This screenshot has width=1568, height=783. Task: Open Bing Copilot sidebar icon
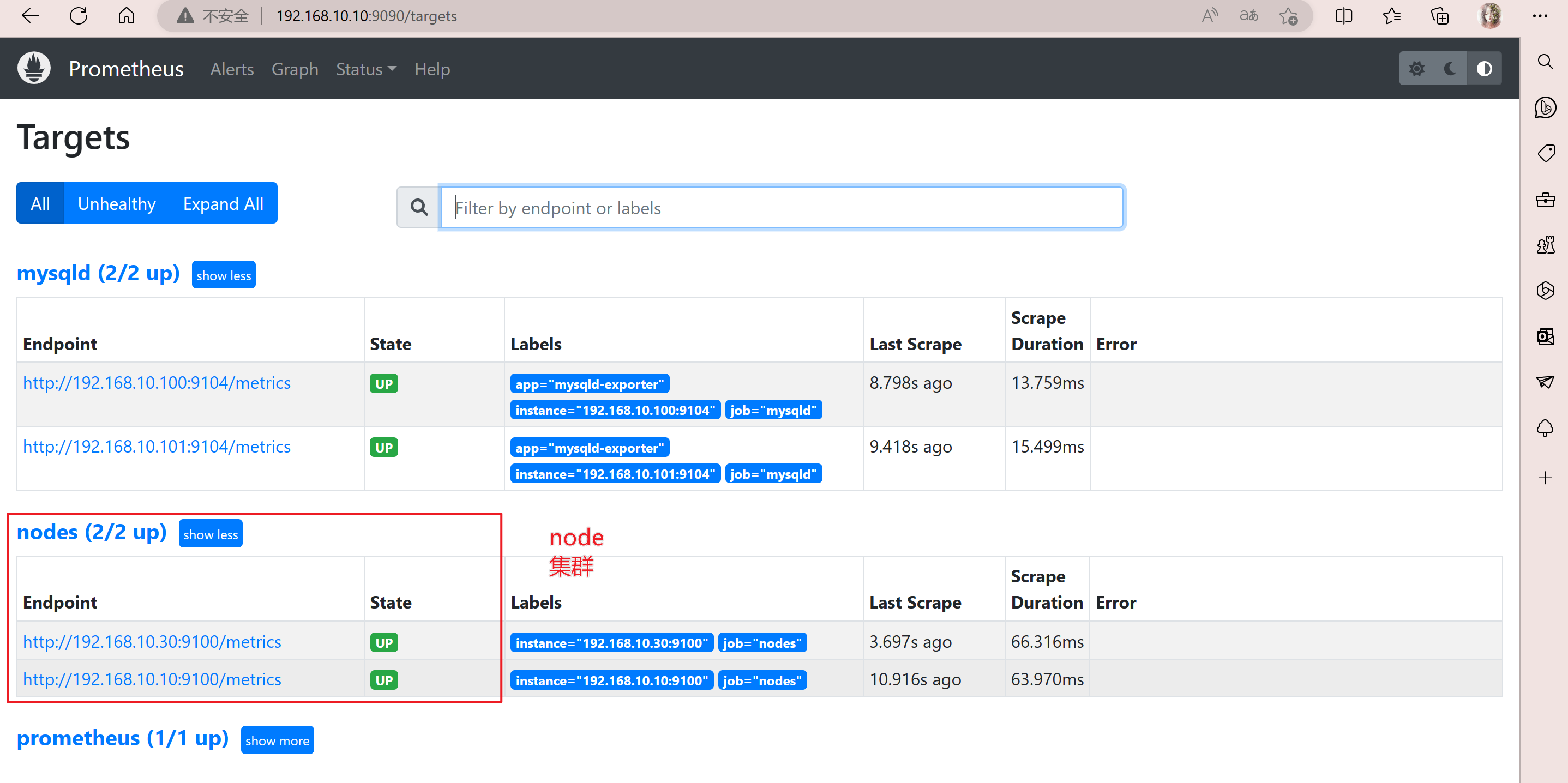(1545, 107)
